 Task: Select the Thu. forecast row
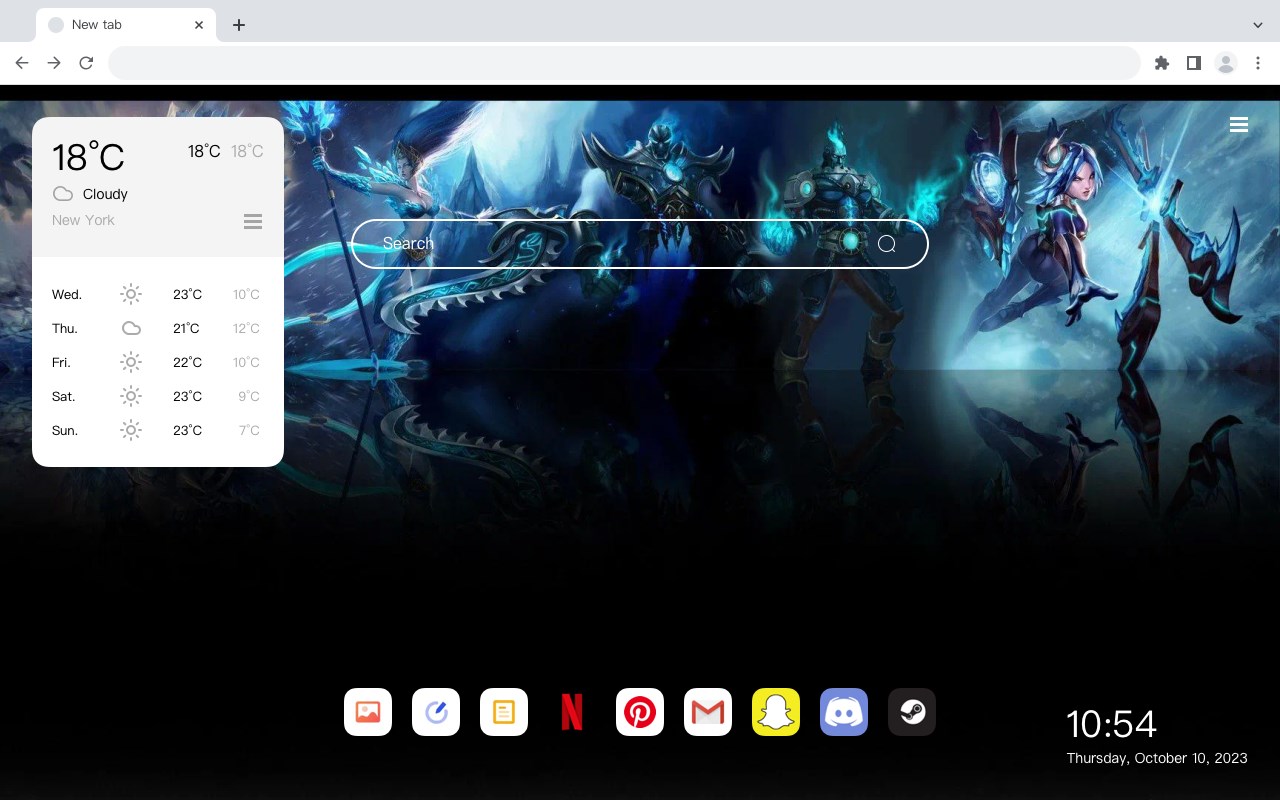point(157,328)
